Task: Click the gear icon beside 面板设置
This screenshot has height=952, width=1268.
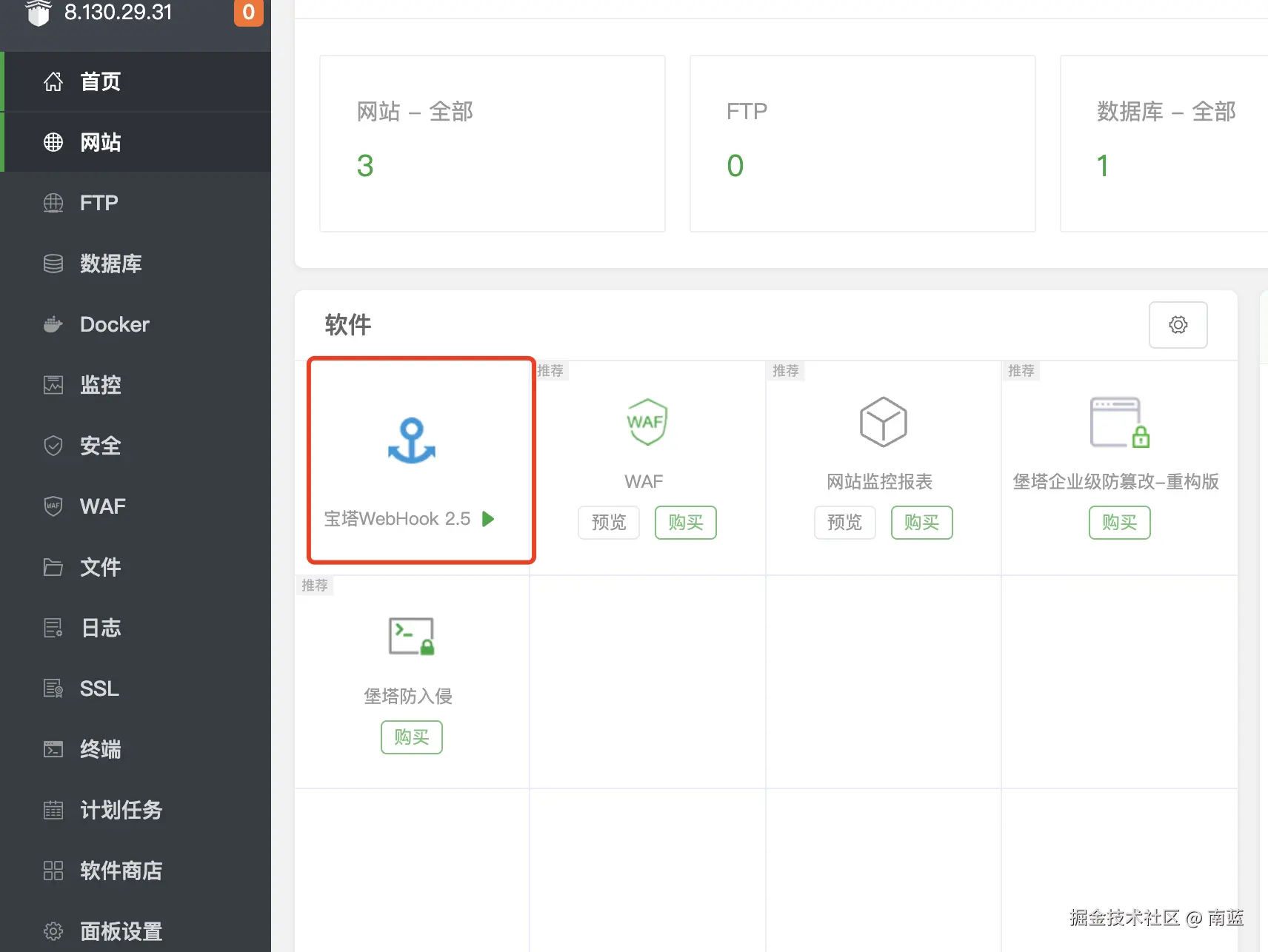Action: point(53,931)
